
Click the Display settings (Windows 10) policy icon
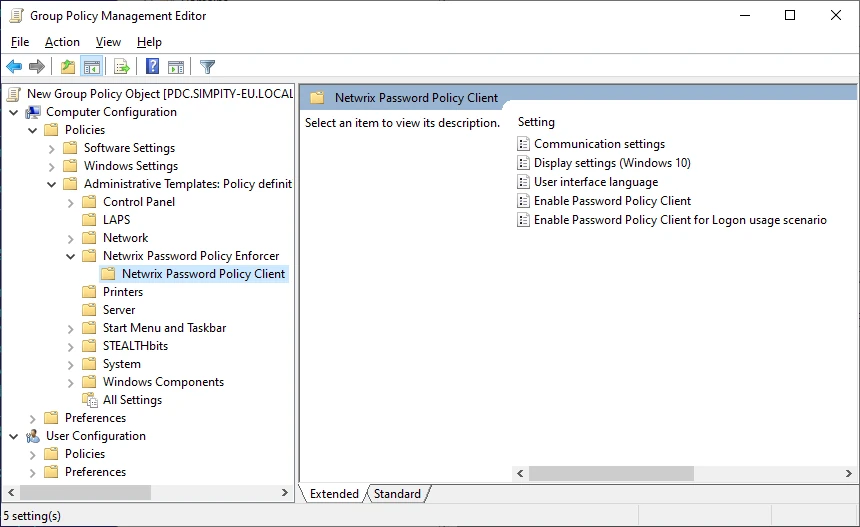[524, 163]
